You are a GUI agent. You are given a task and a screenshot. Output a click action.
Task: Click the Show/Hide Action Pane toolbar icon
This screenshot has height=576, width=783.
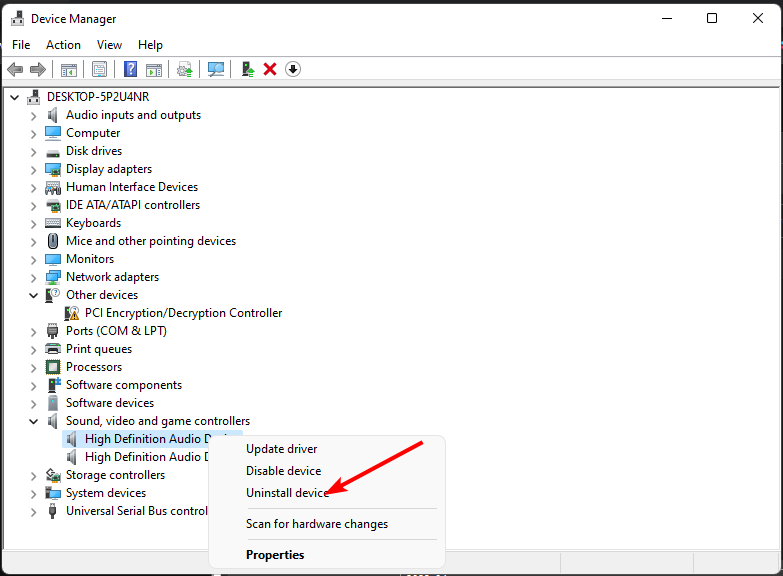(154, 69)
